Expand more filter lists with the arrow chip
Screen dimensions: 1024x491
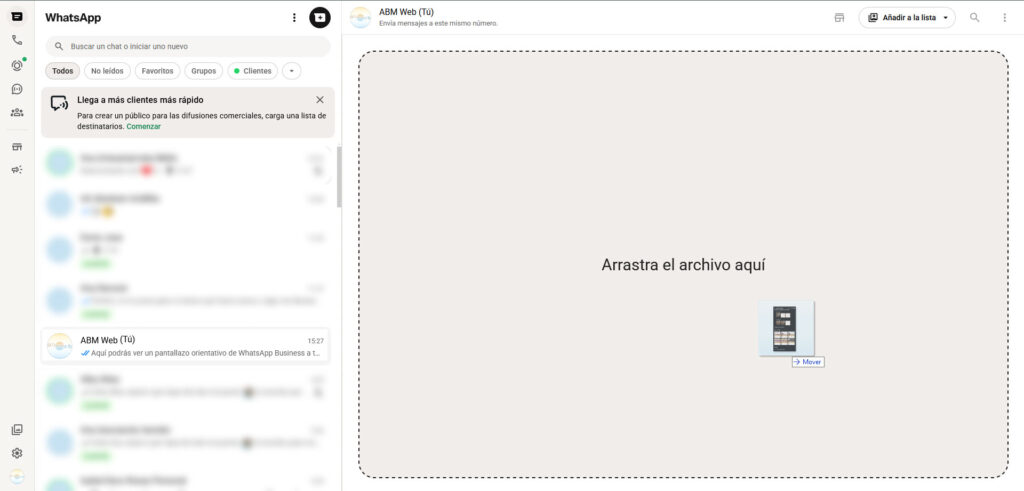click(292, 71)
